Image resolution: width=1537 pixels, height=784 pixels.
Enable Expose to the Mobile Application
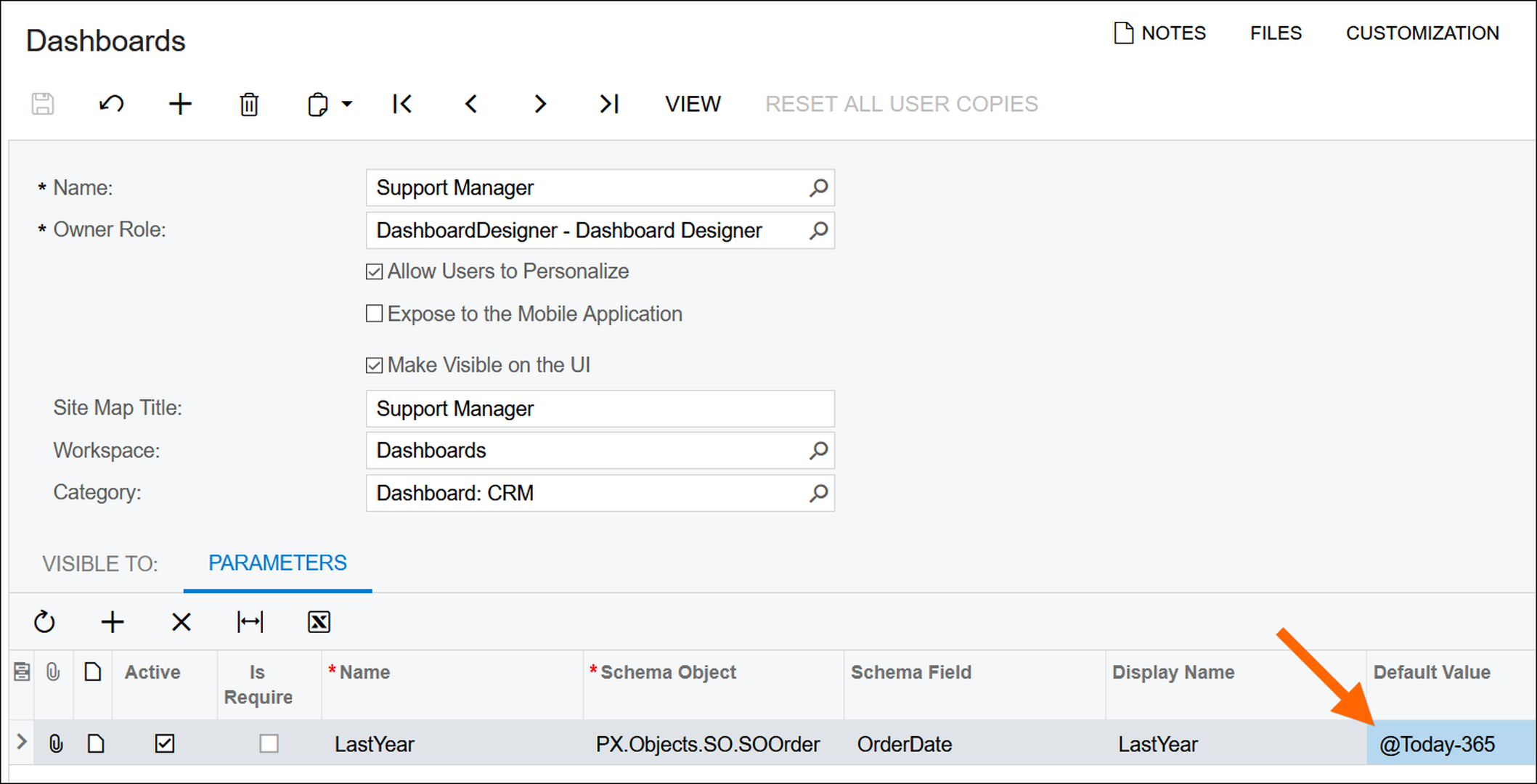(x=374, y=314)
